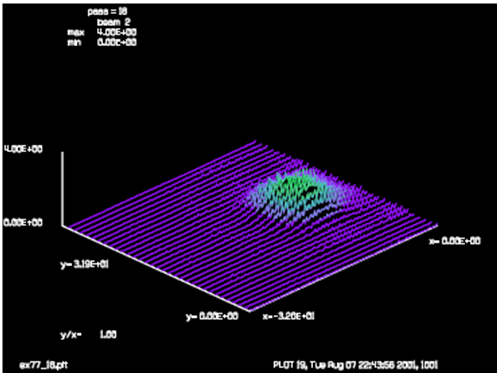Click the 'y/x= 1.00' aspect ratio text

tap(88, 334)
